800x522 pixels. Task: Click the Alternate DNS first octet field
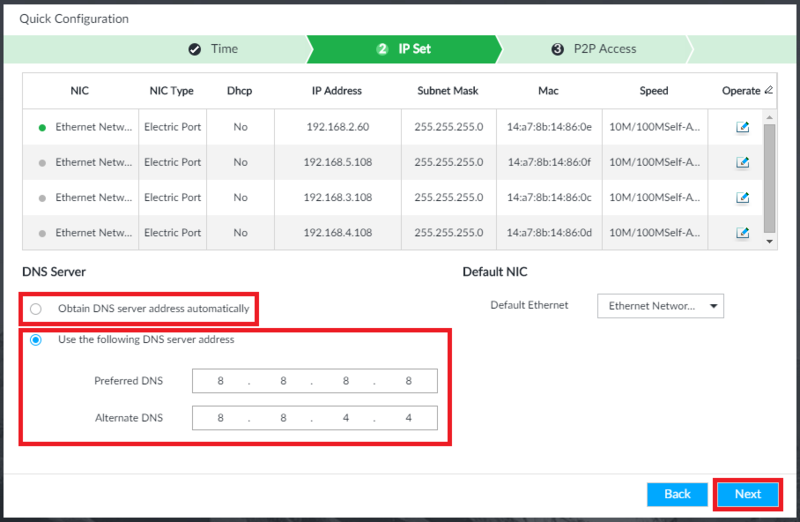220,418
